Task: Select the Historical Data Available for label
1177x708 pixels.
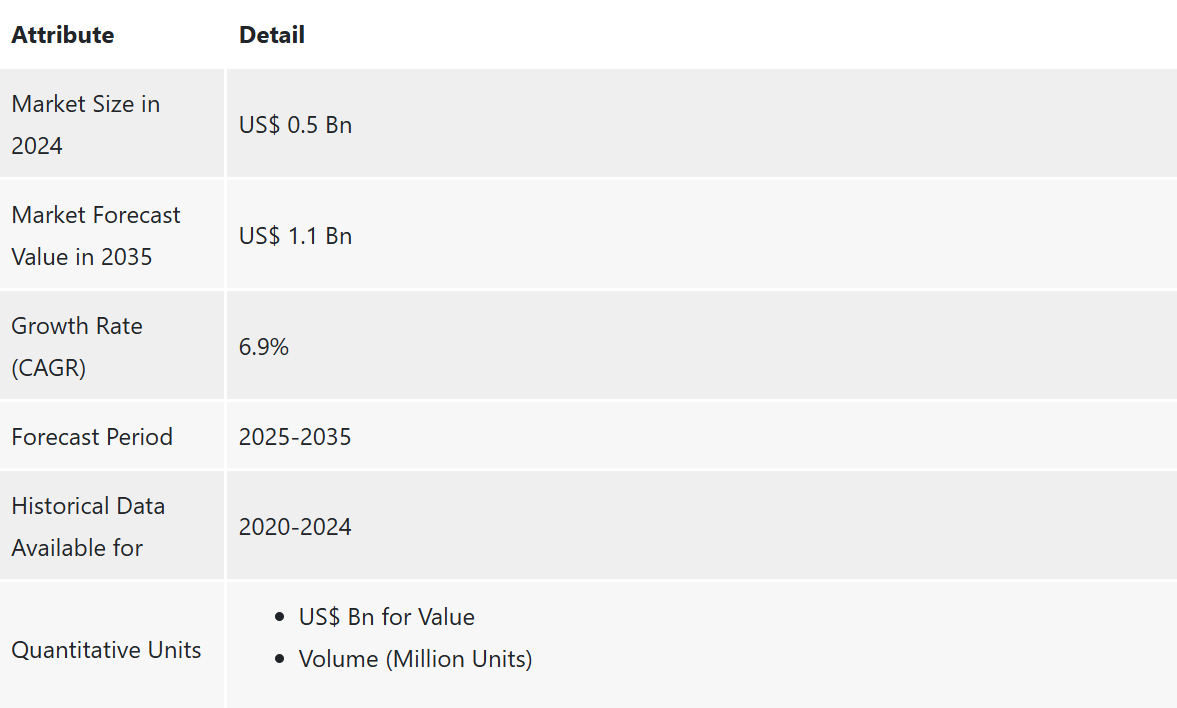Action: coord(88,527)
